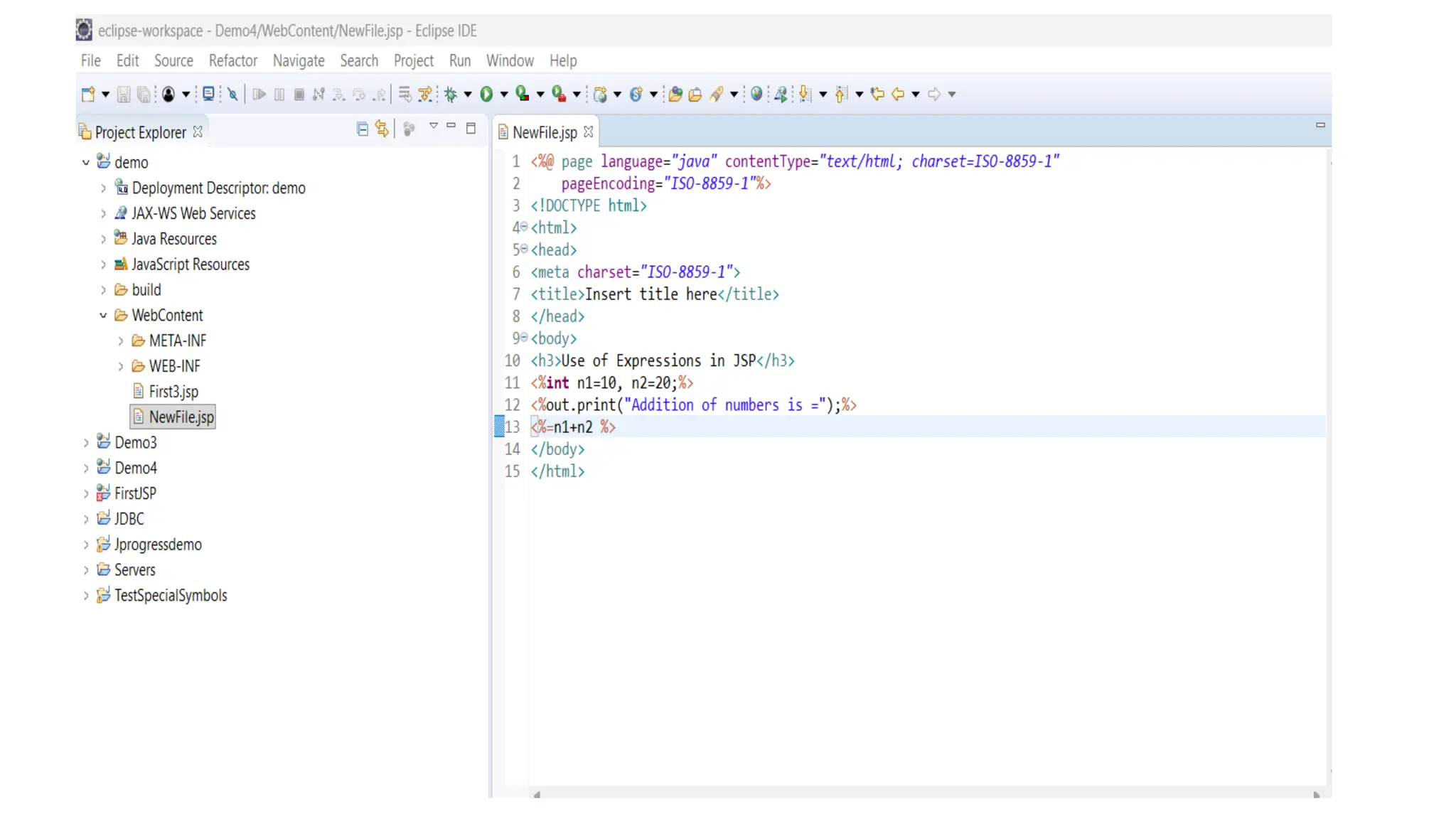Click Collapse All in Project Explorer
The image size is (1456, 819).
click(363, 129)
